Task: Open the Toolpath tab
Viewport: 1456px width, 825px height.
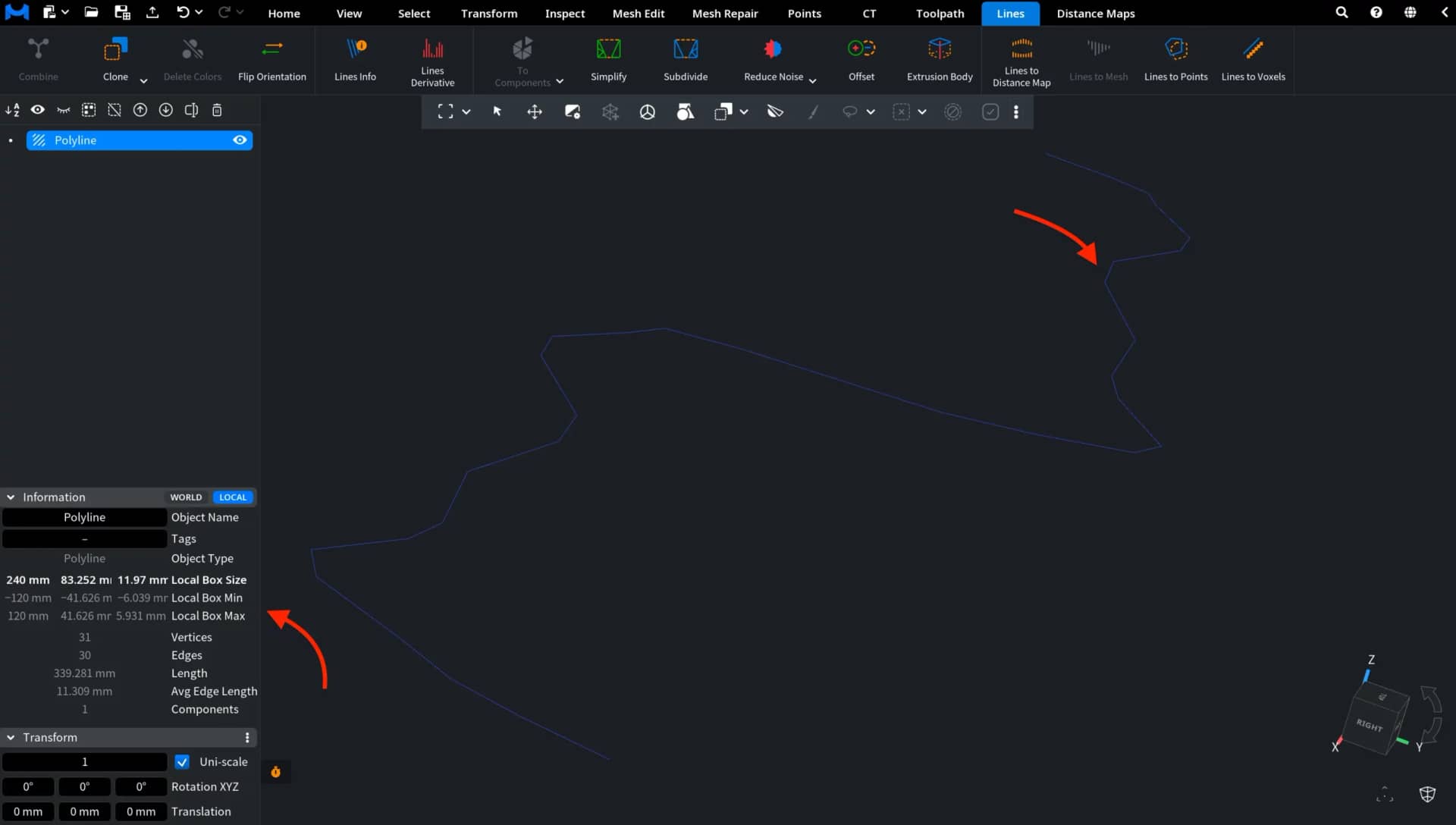Action: [940, 14]
